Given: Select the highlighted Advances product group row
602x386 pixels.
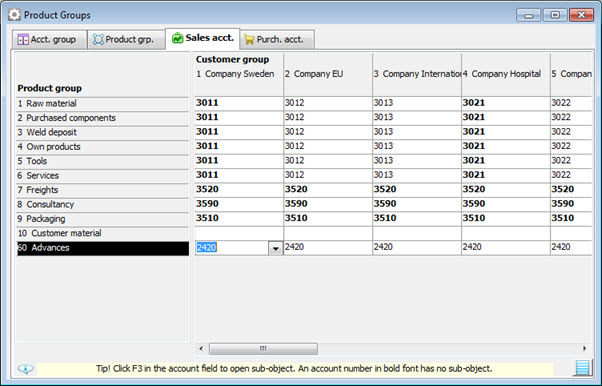Looking at the screenshot, I should pyautogui.click(x=103, y=248).
